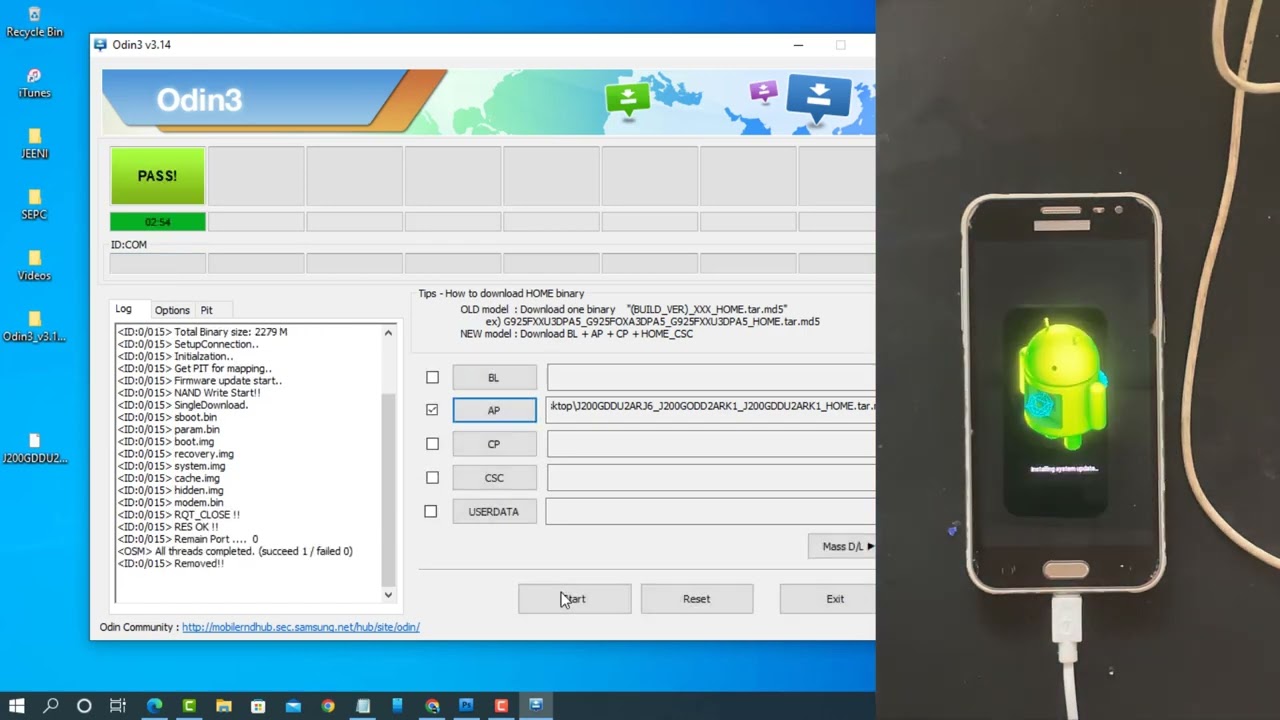Launch Microsoft Edge from taskbar

point(154,706)
